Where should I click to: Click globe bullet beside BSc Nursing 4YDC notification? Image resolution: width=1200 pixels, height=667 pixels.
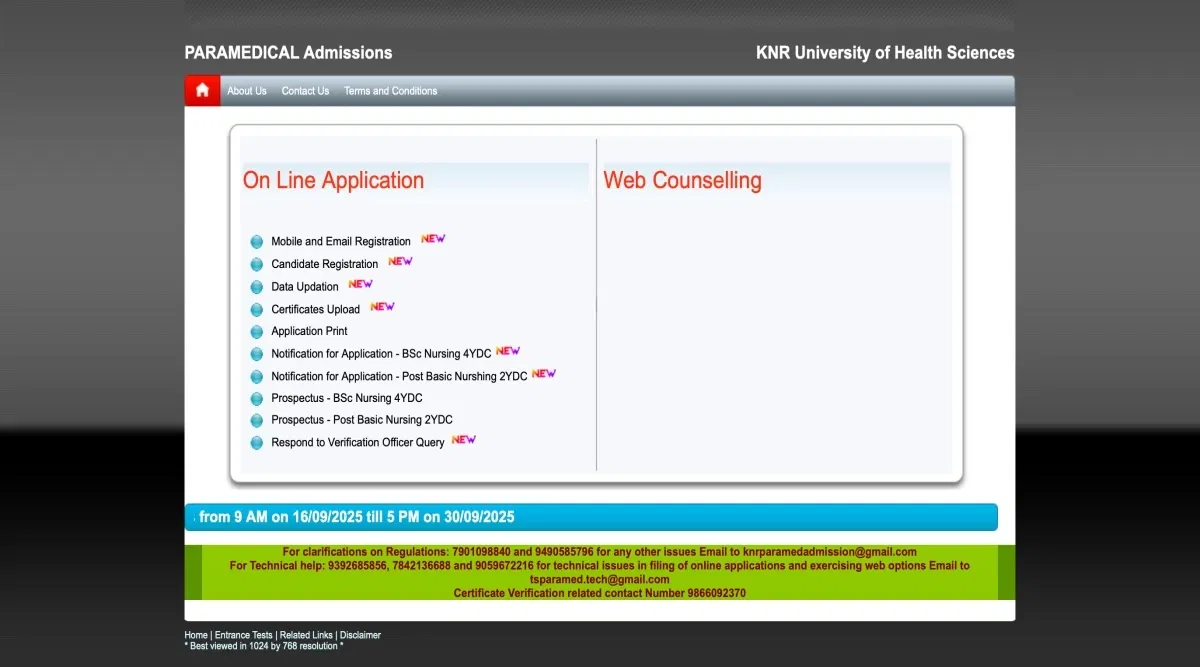point(257,354)
